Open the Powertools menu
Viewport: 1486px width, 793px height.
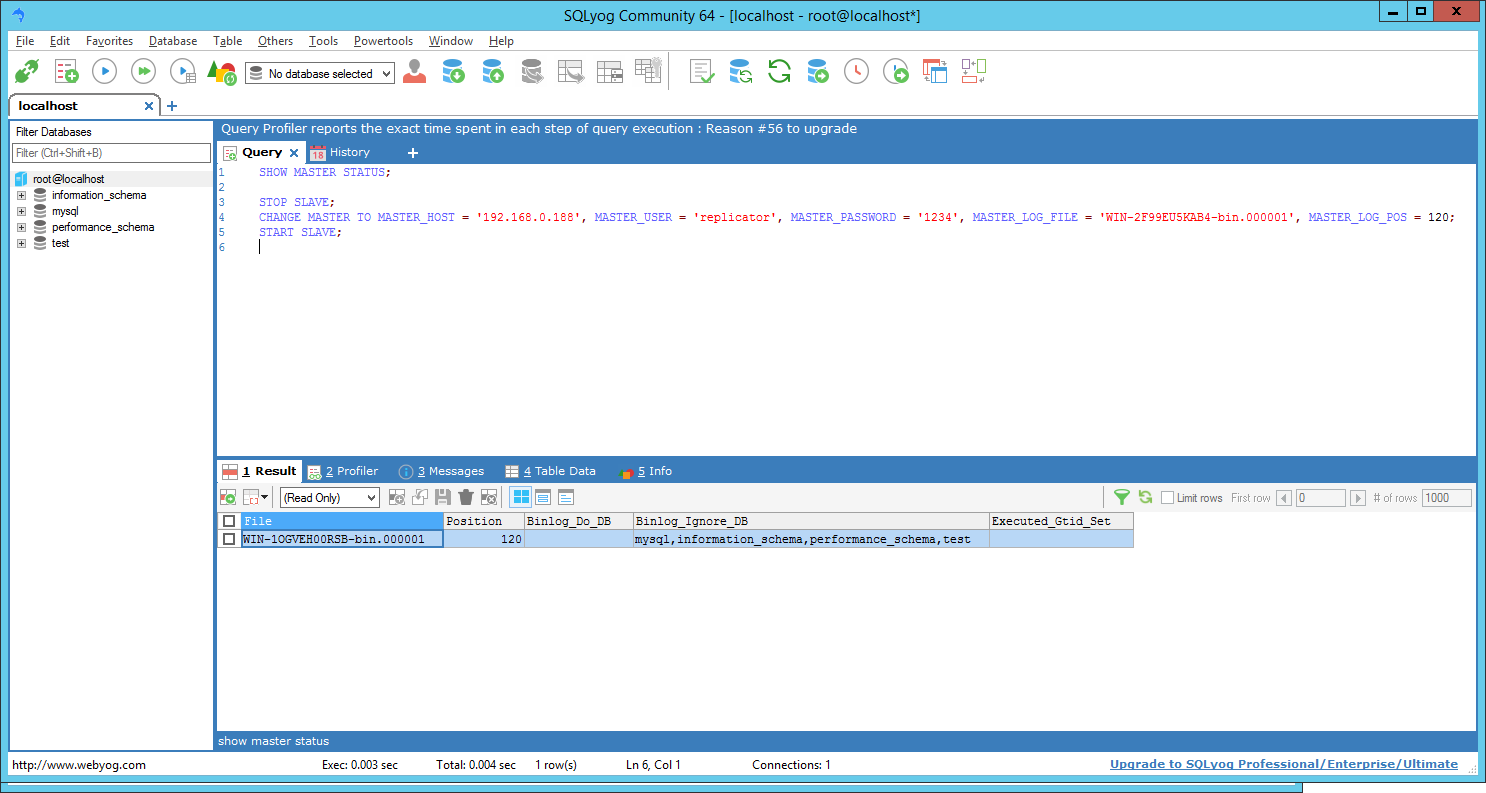383,41
